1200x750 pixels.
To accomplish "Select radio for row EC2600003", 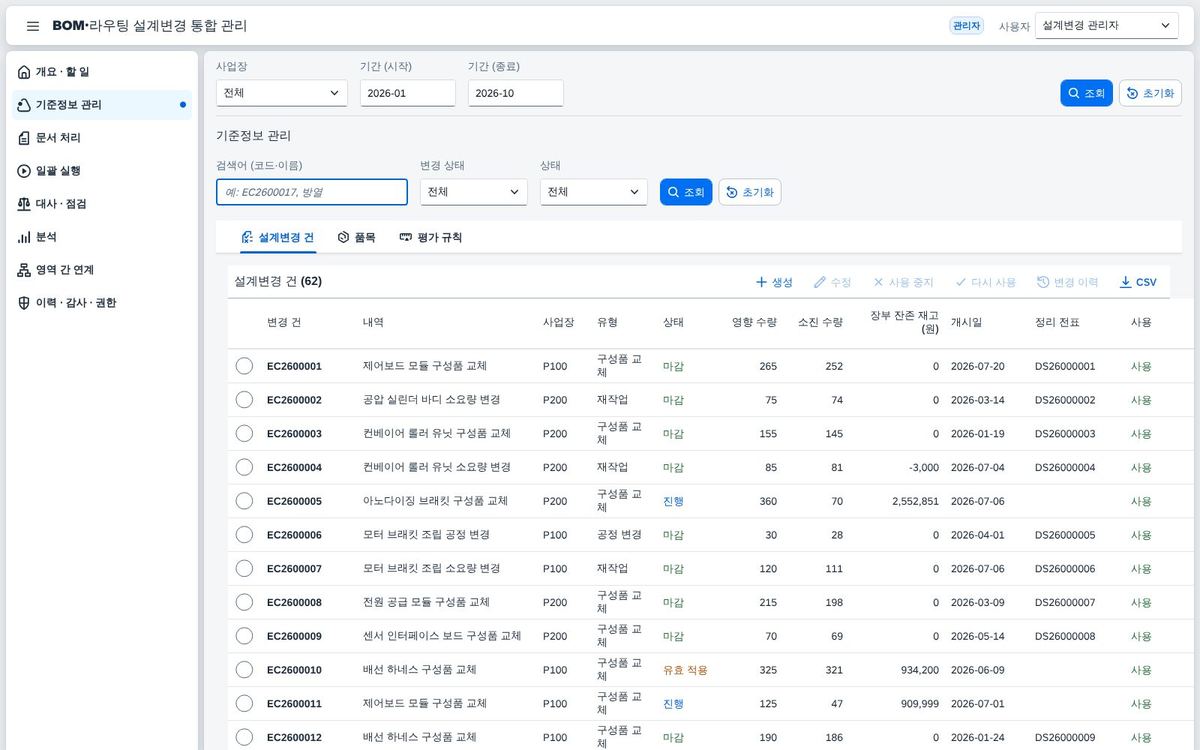I will [x=244, y=433].
